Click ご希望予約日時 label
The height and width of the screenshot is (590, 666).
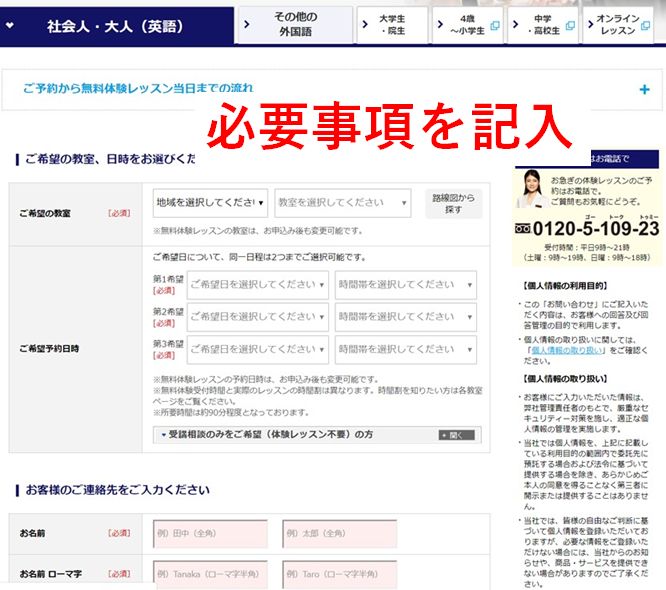pos(49,349)
